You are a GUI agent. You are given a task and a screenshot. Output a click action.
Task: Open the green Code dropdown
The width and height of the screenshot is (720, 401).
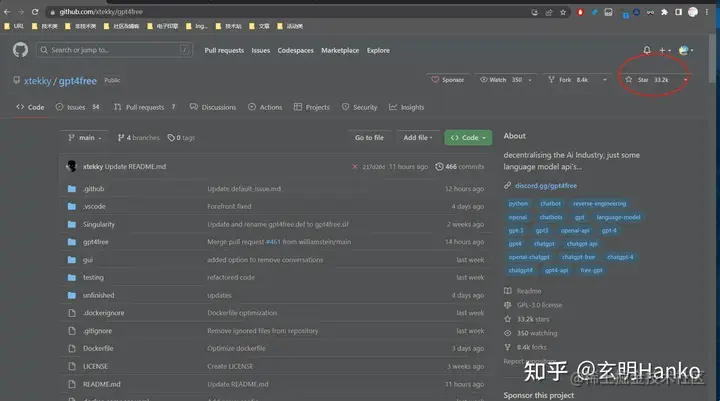468,138
